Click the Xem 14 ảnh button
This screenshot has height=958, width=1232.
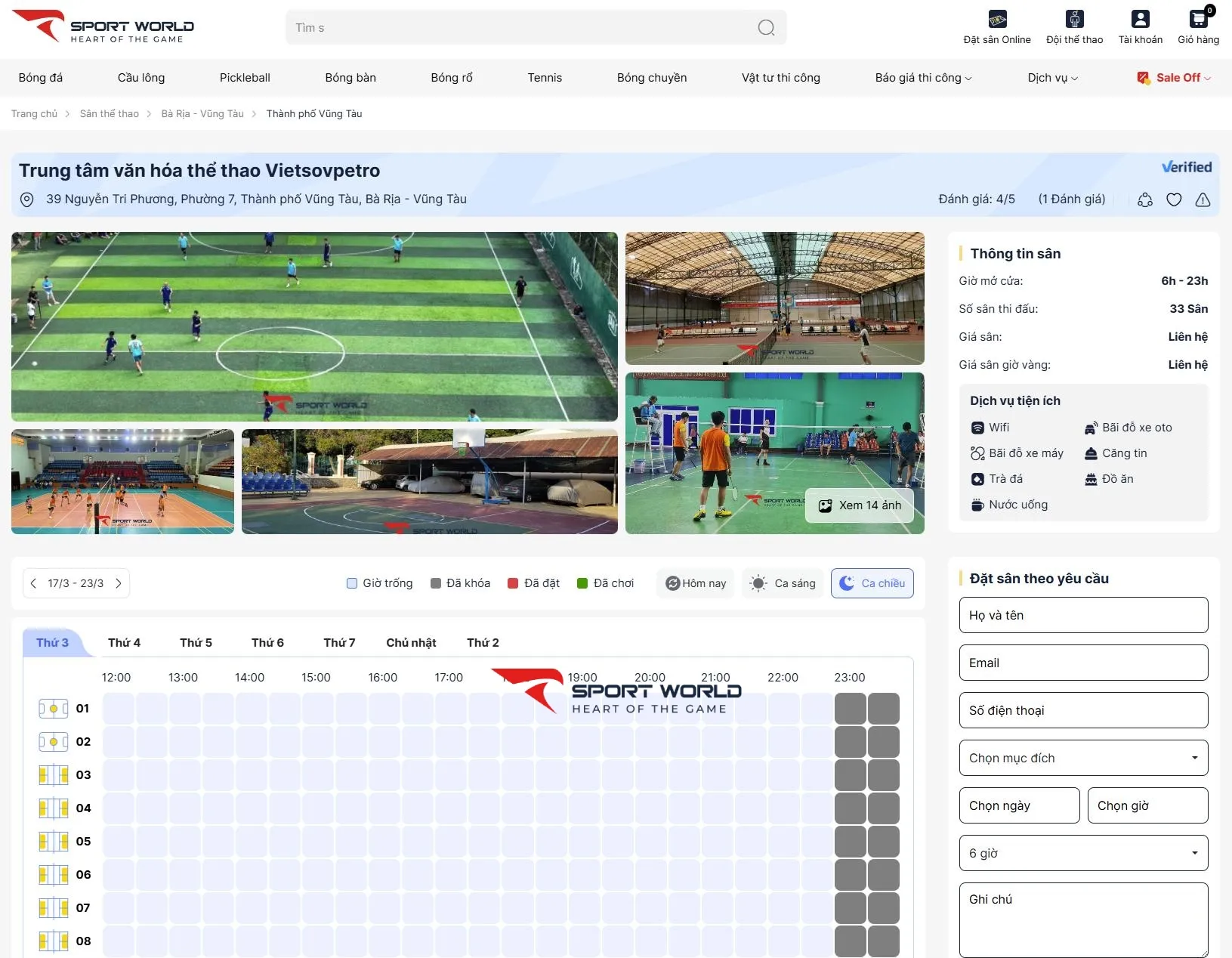click(x=860, y=505)
